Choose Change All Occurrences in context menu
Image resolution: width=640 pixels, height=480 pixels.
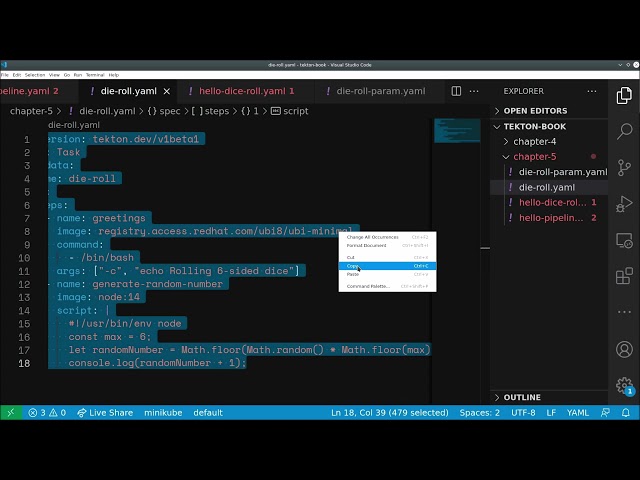click(387, 237)
